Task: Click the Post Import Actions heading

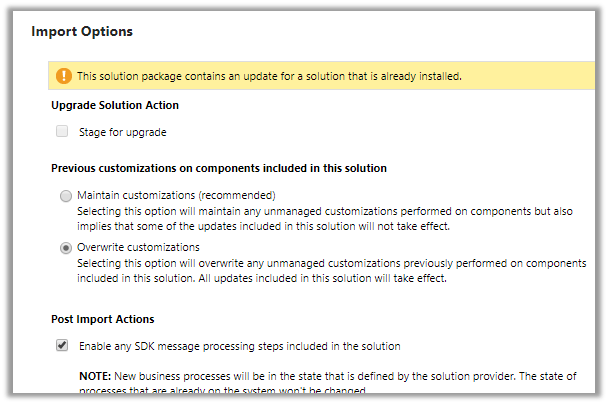Action: (103, 319)
